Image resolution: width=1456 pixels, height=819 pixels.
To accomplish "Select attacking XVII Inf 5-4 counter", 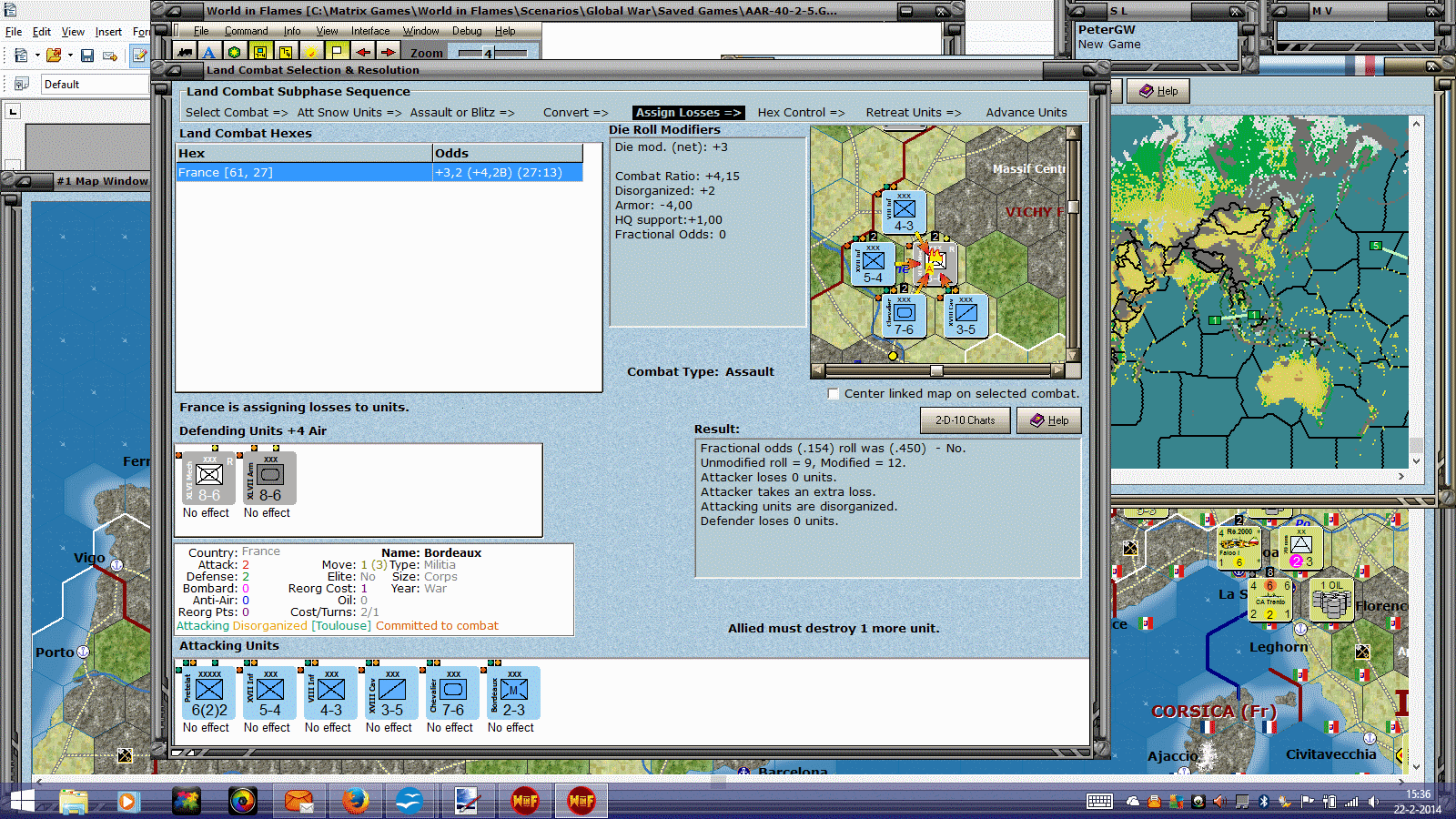I will click(x=270, y=693).
